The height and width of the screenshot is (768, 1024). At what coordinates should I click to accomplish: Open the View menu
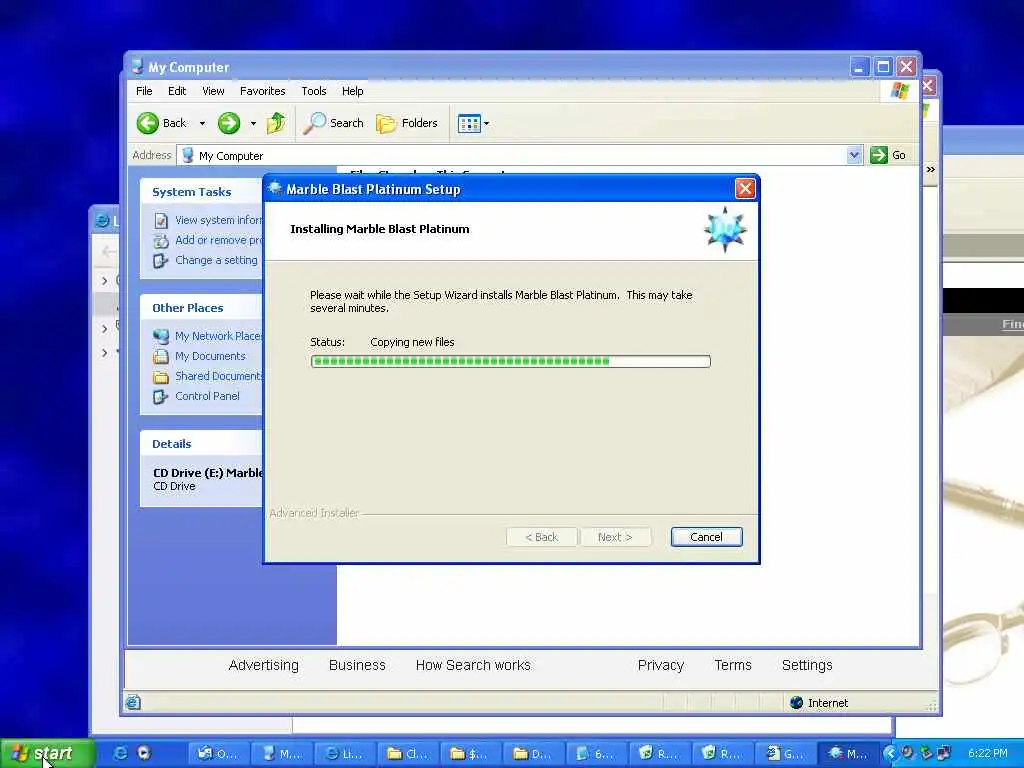pos(213,91)
